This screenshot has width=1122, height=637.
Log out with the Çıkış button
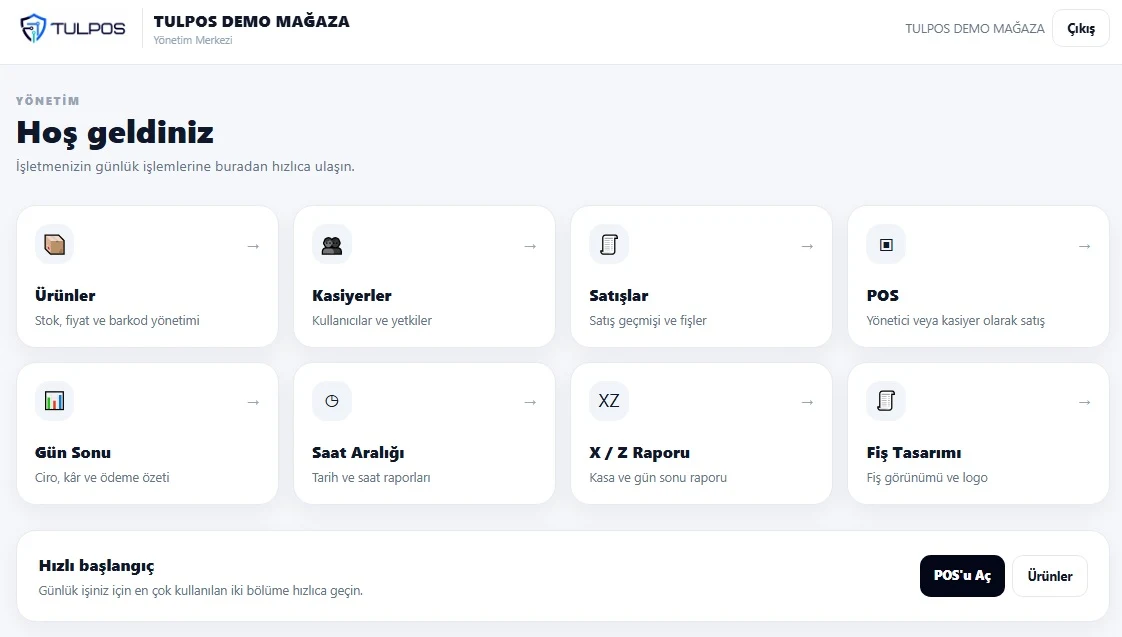pyautogui.click(x=1080, y=29)
